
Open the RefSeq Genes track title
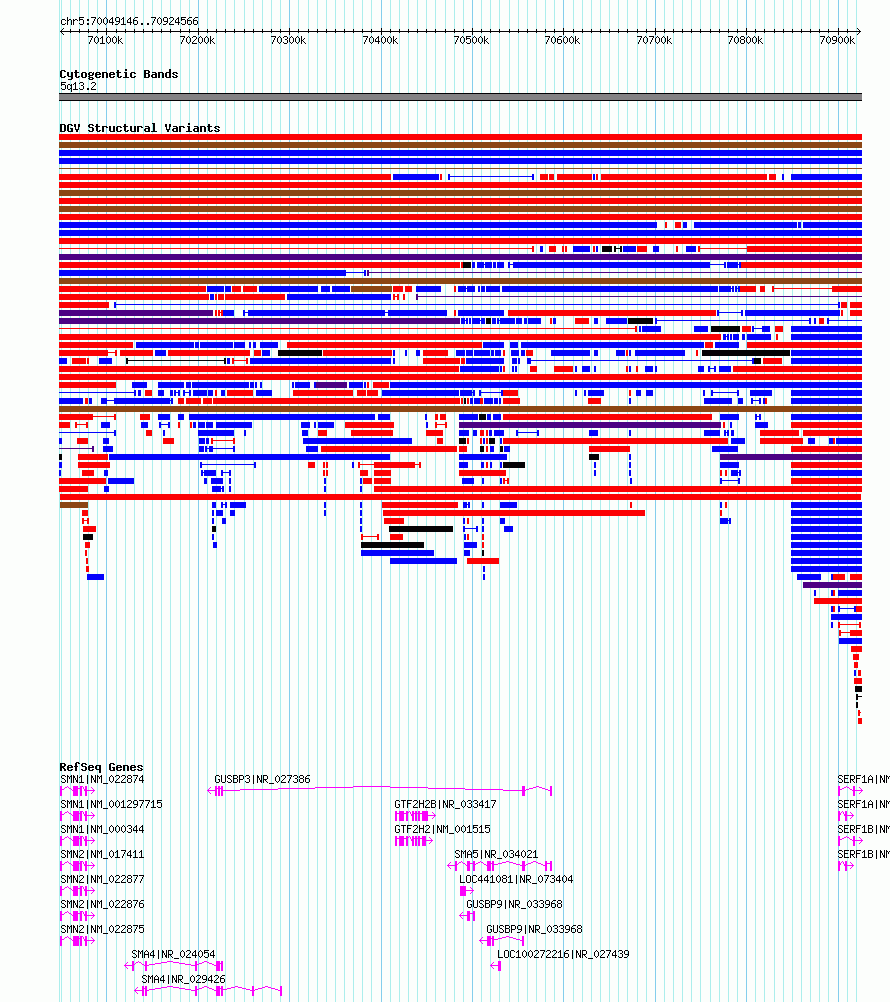coord(101,767)
